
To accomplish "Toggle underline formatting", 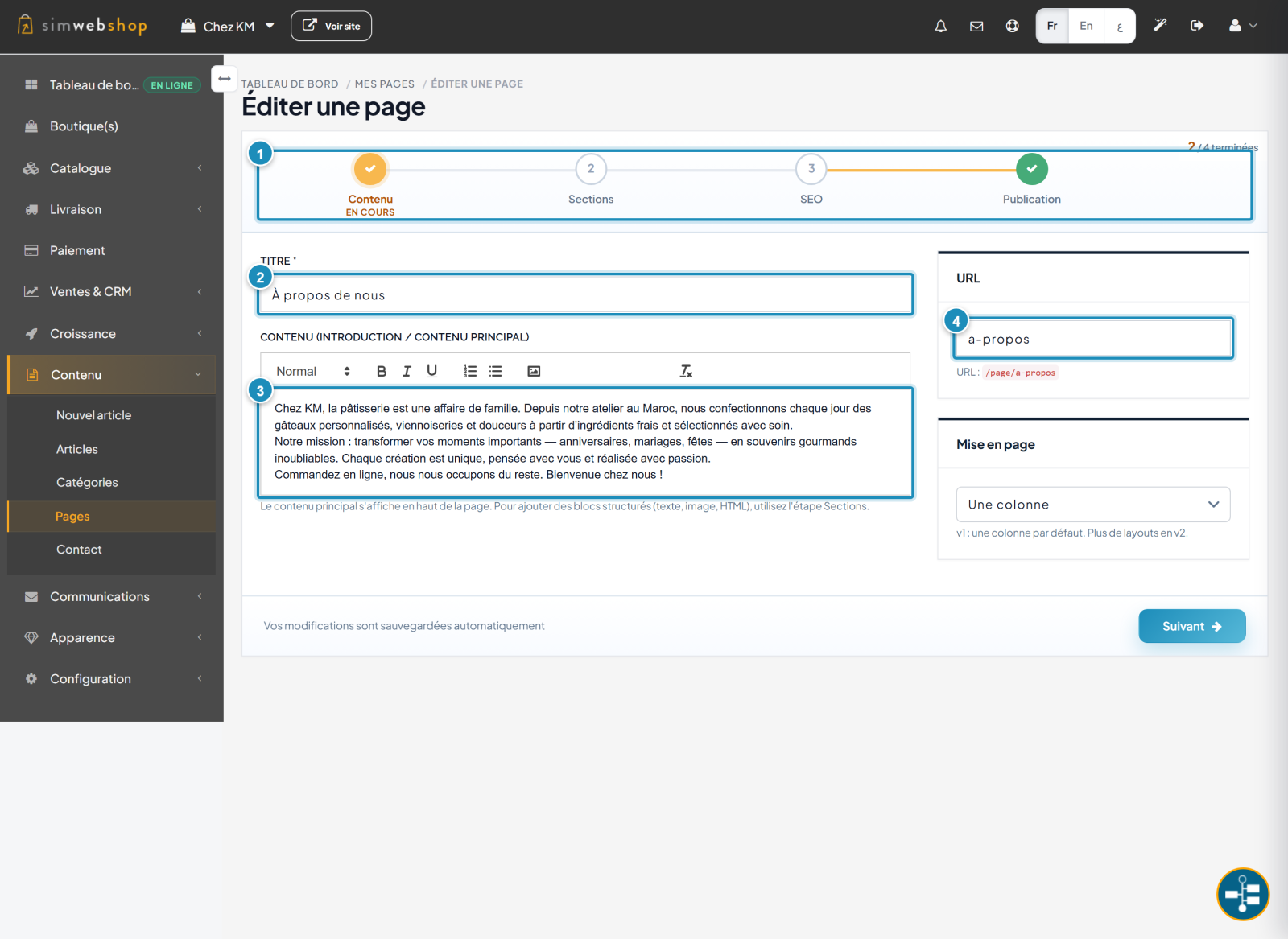I will tap(431, 371).
